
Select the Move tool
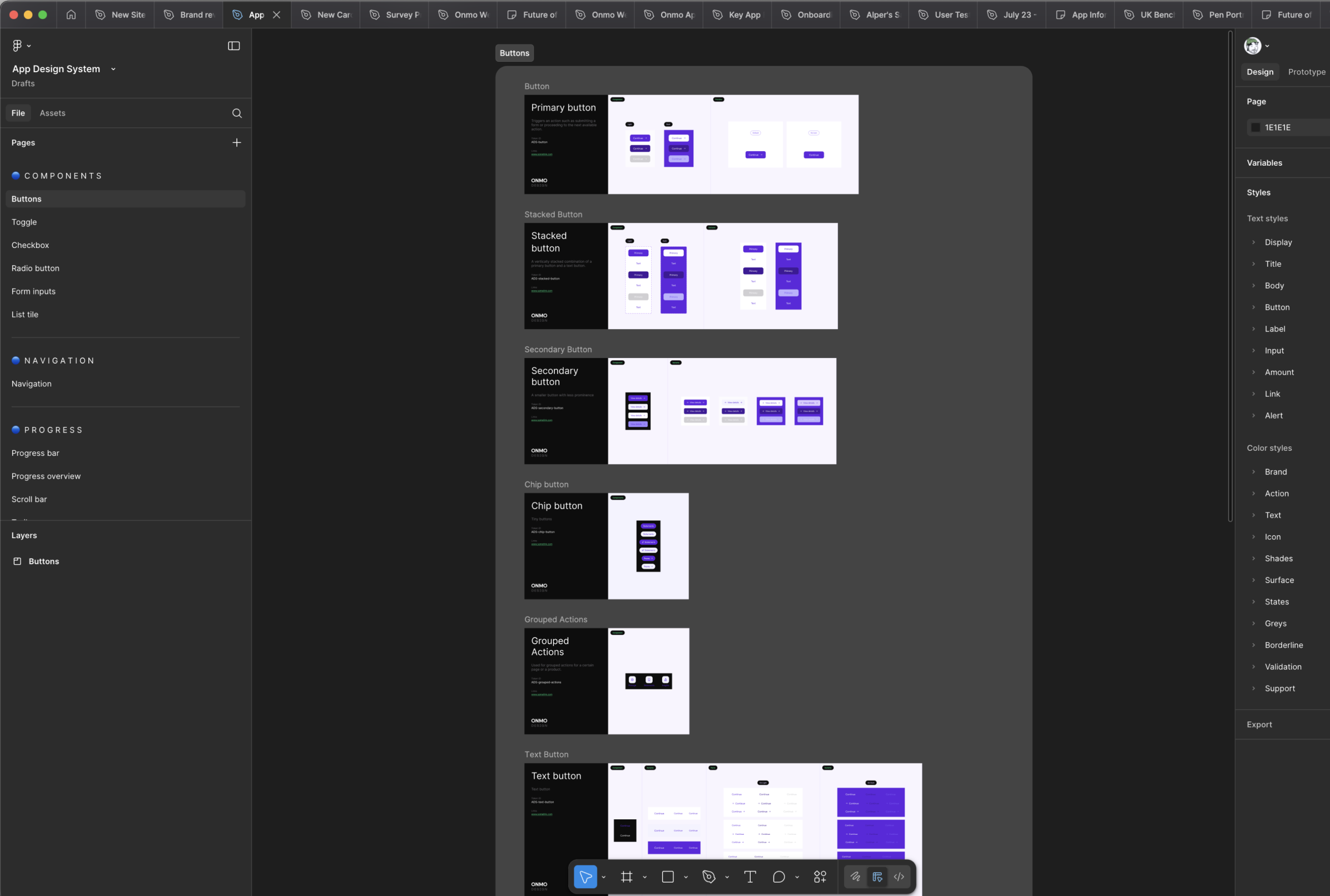585,876
